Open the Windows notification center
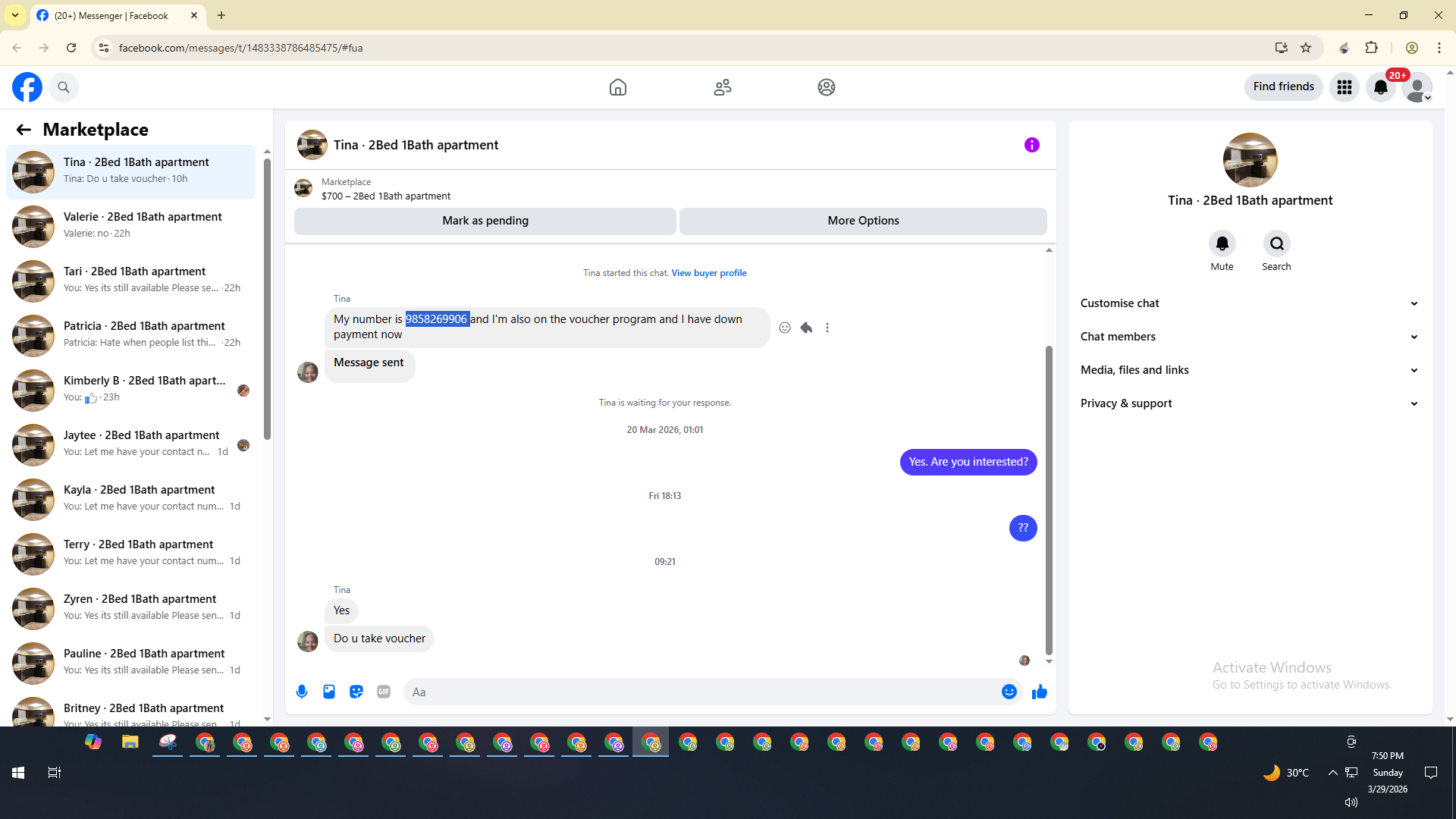Screen dimensions: 1456x819 pyautogui.click(x=1431, y=773)
